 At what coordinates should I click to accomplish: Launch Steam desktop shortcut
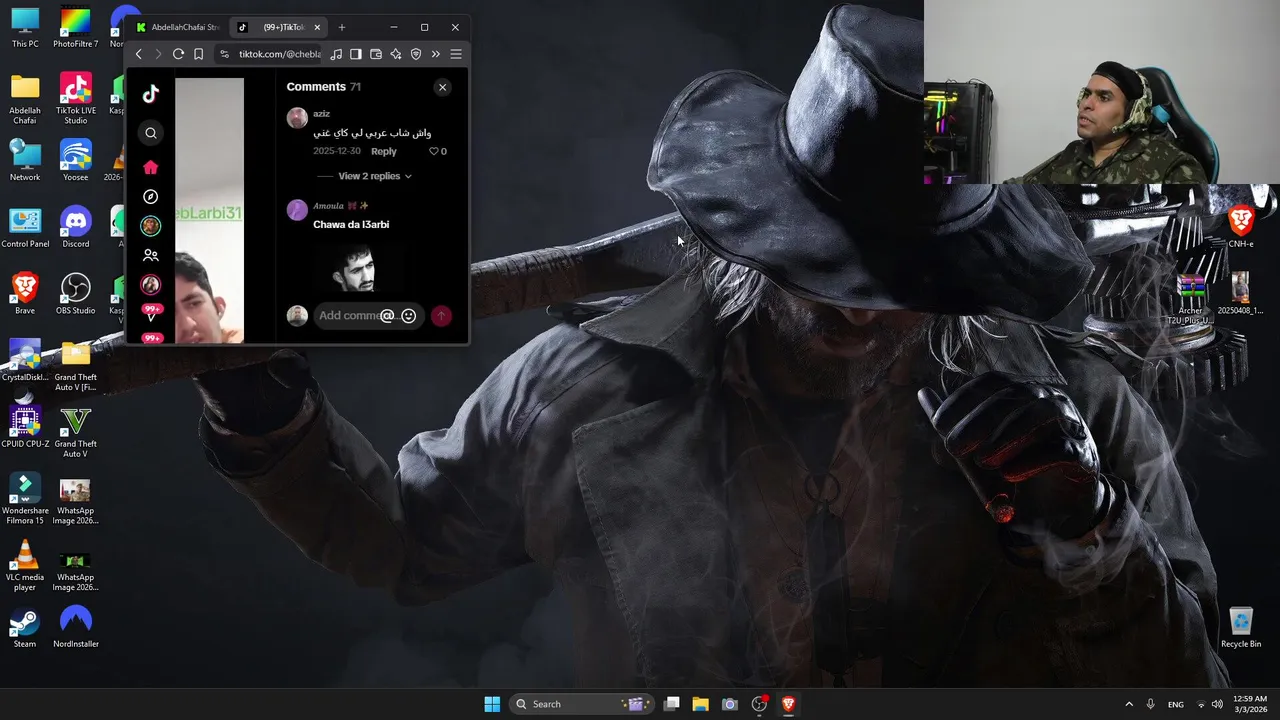[x=25, y=628]
